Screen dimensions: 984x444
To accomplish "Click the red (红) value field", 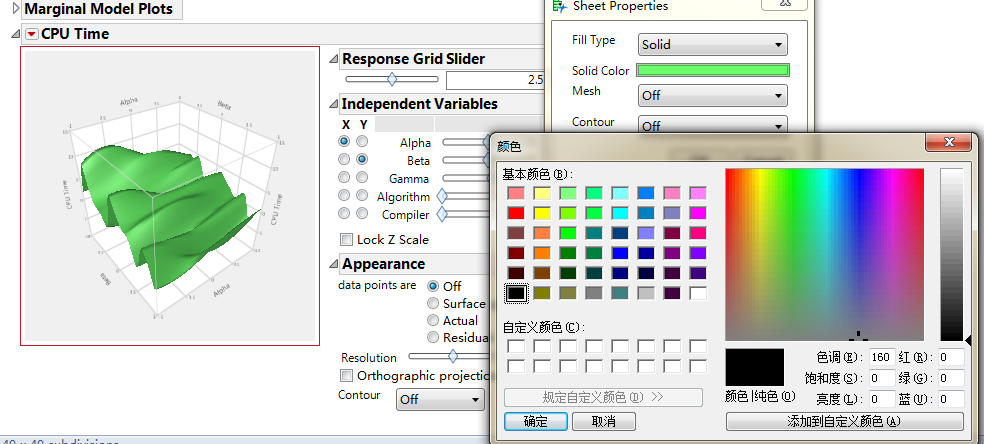I will click(951, 357).
